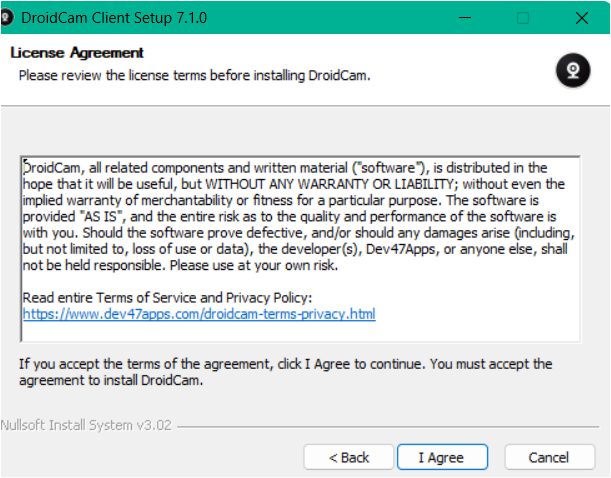Viewport: 611px width, 478px height.
Task: Click the DroidCam icon in the title bar
Action: pos(8,17)
